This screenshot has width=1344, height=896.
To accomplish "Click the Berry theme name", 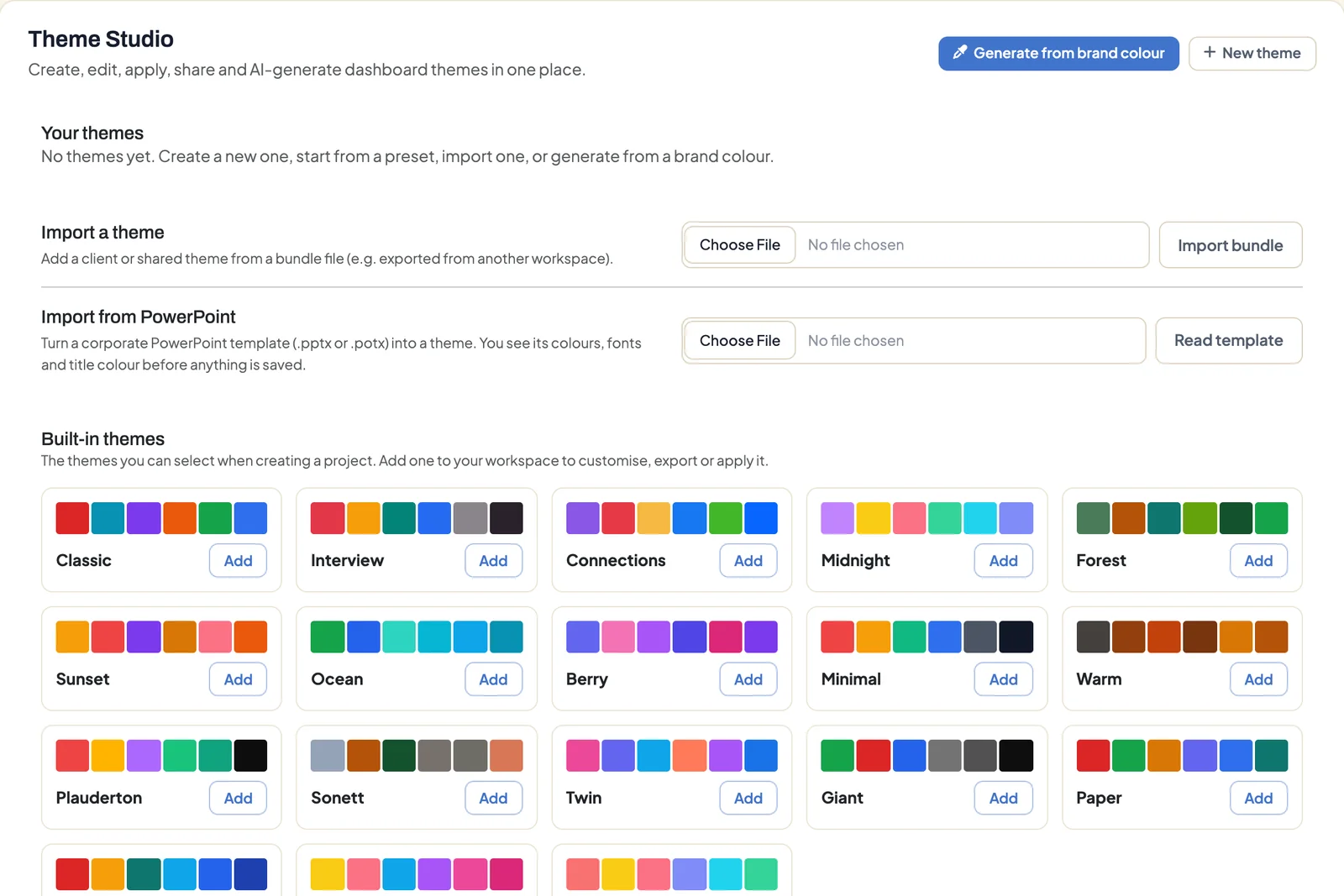I will pos(586,679).
